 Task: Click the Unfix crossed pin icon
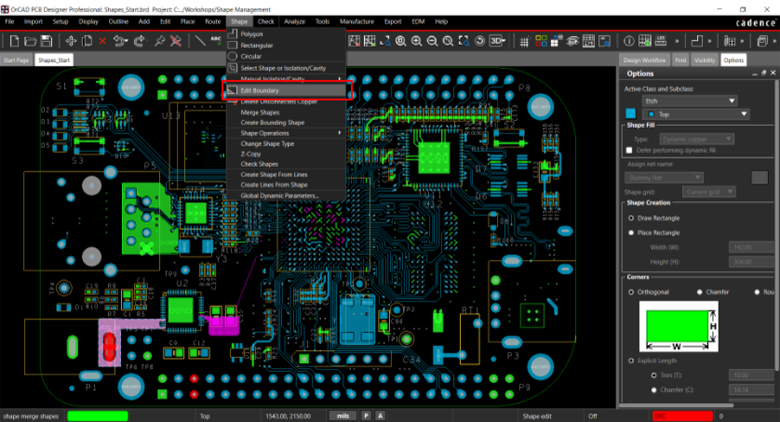pyautogui.click(x=175, y=41)
